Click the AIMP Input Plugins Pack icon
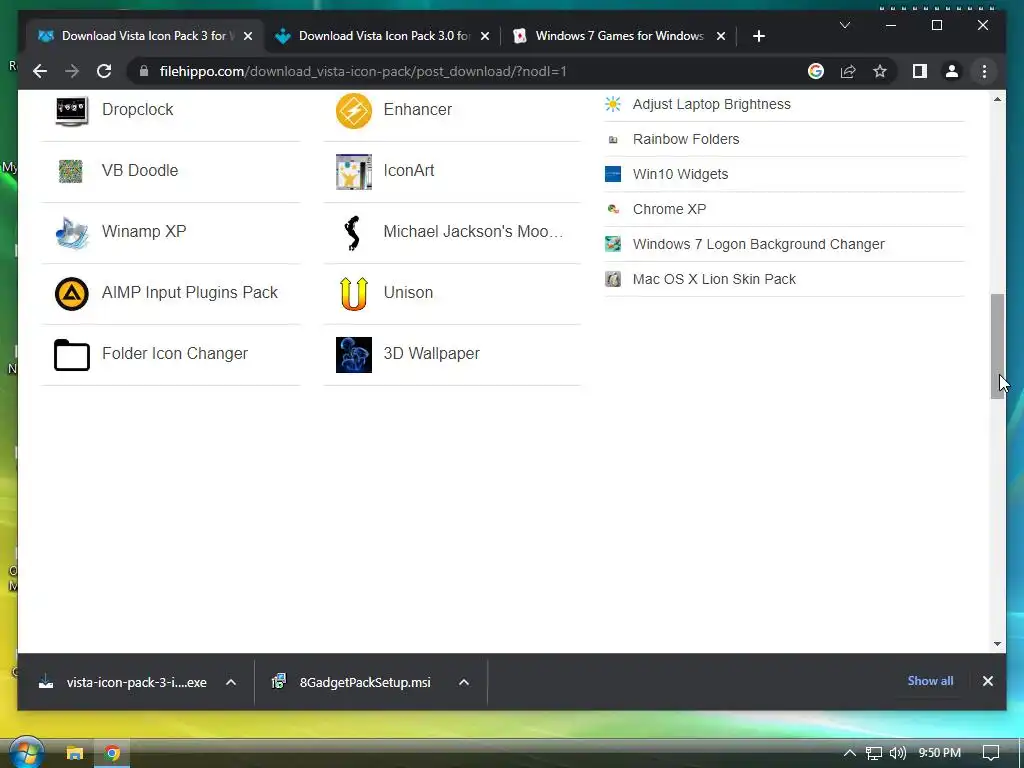The height and width of the screenshot is (768, 1024). 71,293
